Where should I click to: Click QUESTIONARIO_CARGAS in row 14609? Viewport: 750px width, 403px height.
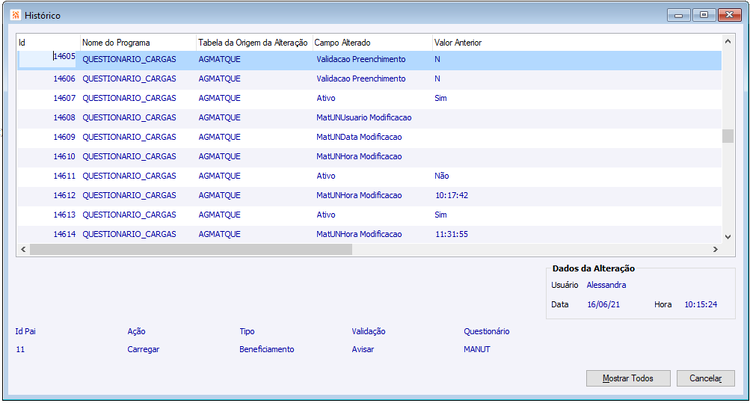click(129, 137)
